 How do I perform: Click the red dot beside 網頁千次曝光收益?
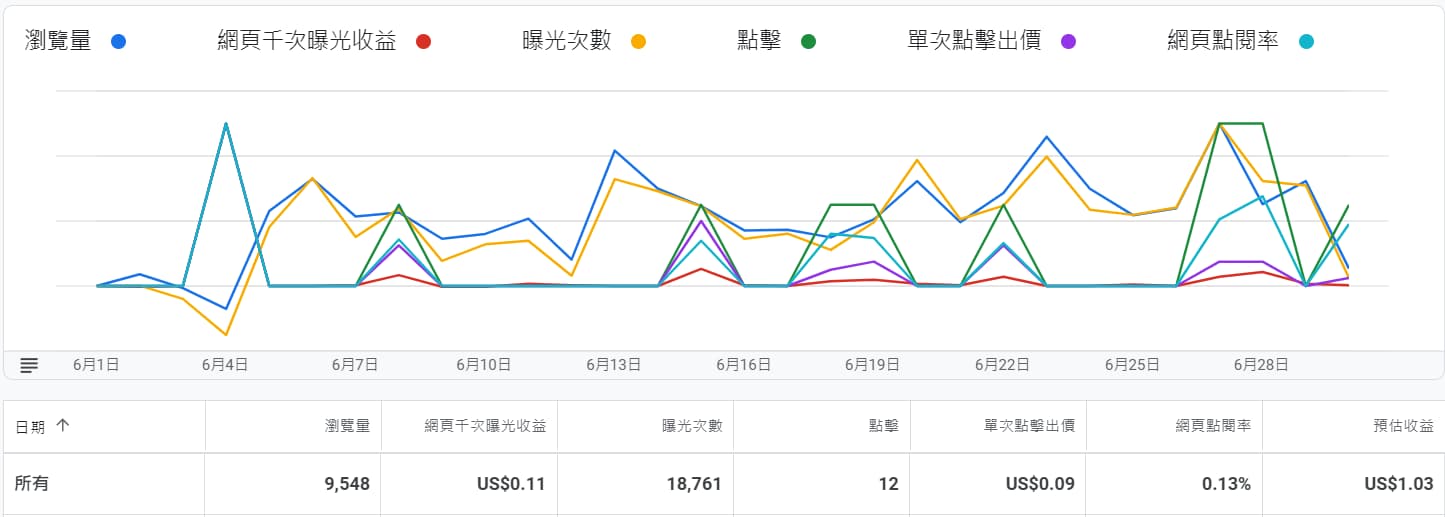423,42
